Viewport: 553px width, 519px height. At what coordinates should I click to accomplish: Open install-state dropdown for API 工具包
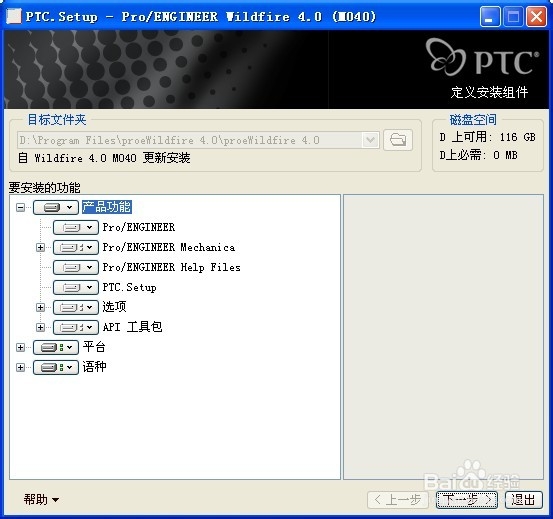tap(76, 328)
